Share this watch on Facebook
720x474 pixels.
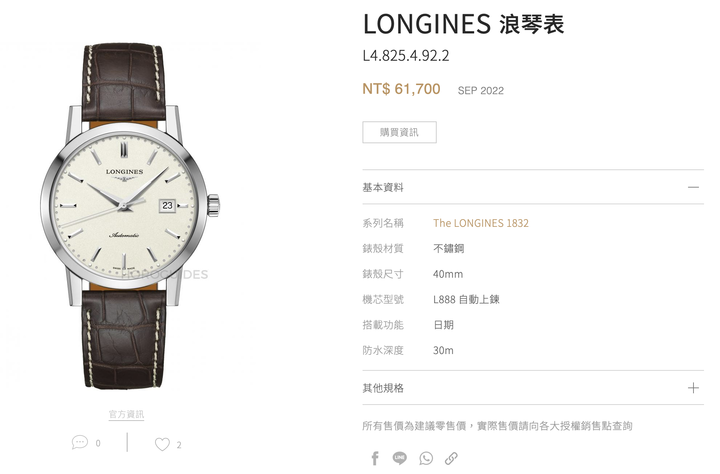(x=375, y=458)
